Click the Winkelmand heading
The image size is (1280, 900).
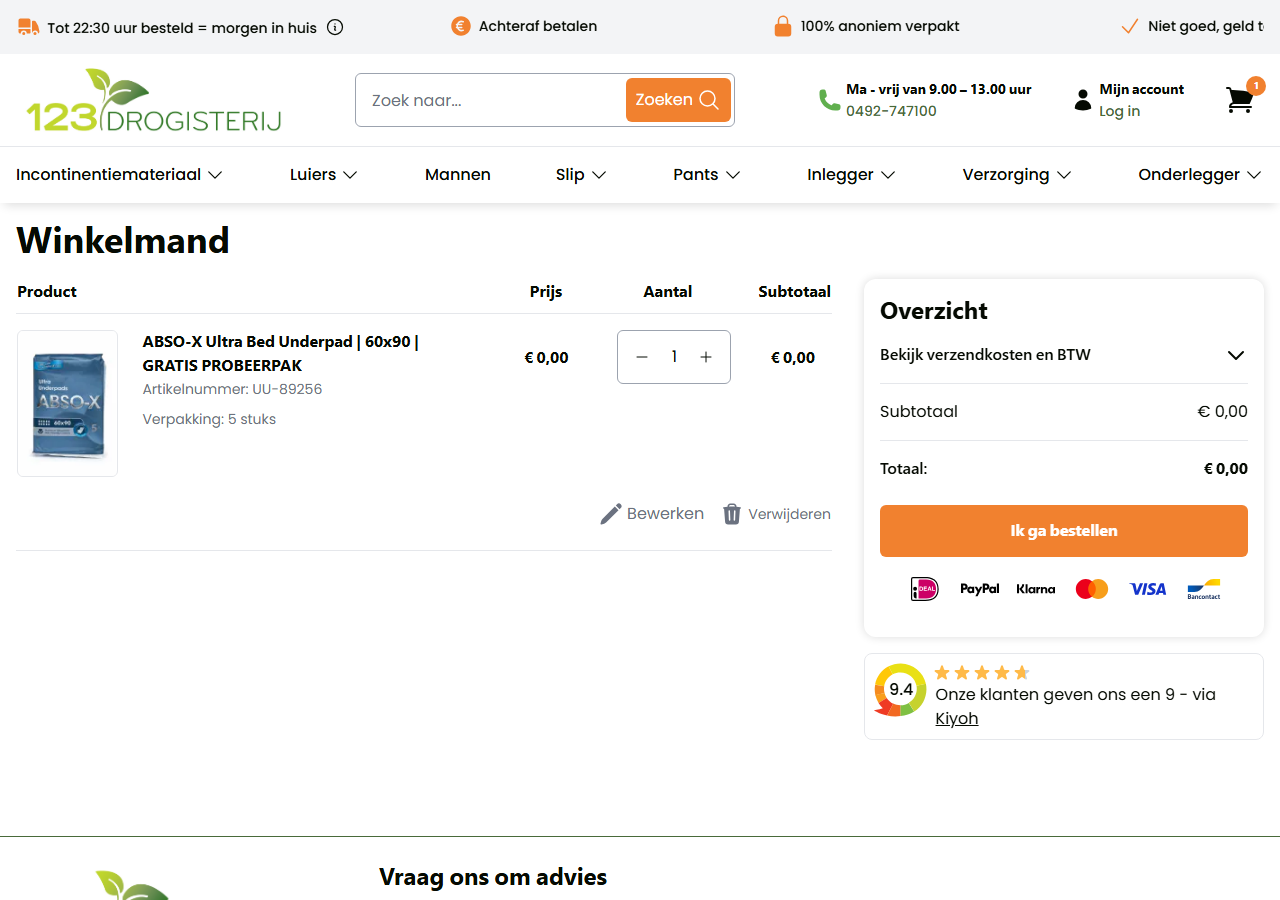(123, 240)
